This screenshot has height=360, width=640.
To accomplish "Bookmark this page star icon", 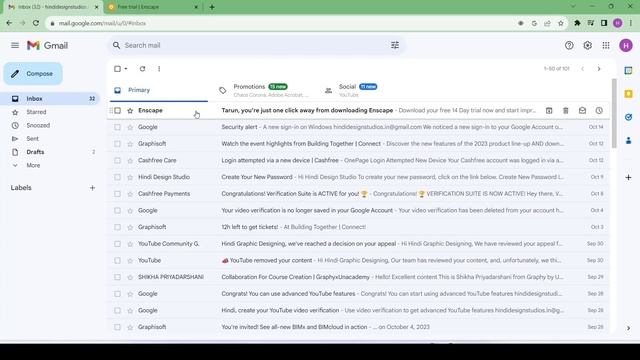I will tap(561, 23).
